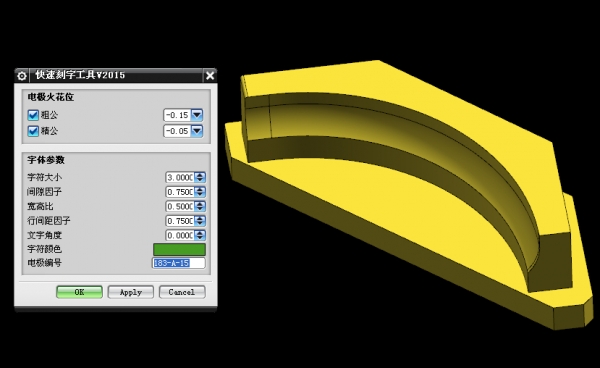600x368 pixels.
Task: Adjust the 宽高比 spinner arrows
Action: [x=200, y=206]
